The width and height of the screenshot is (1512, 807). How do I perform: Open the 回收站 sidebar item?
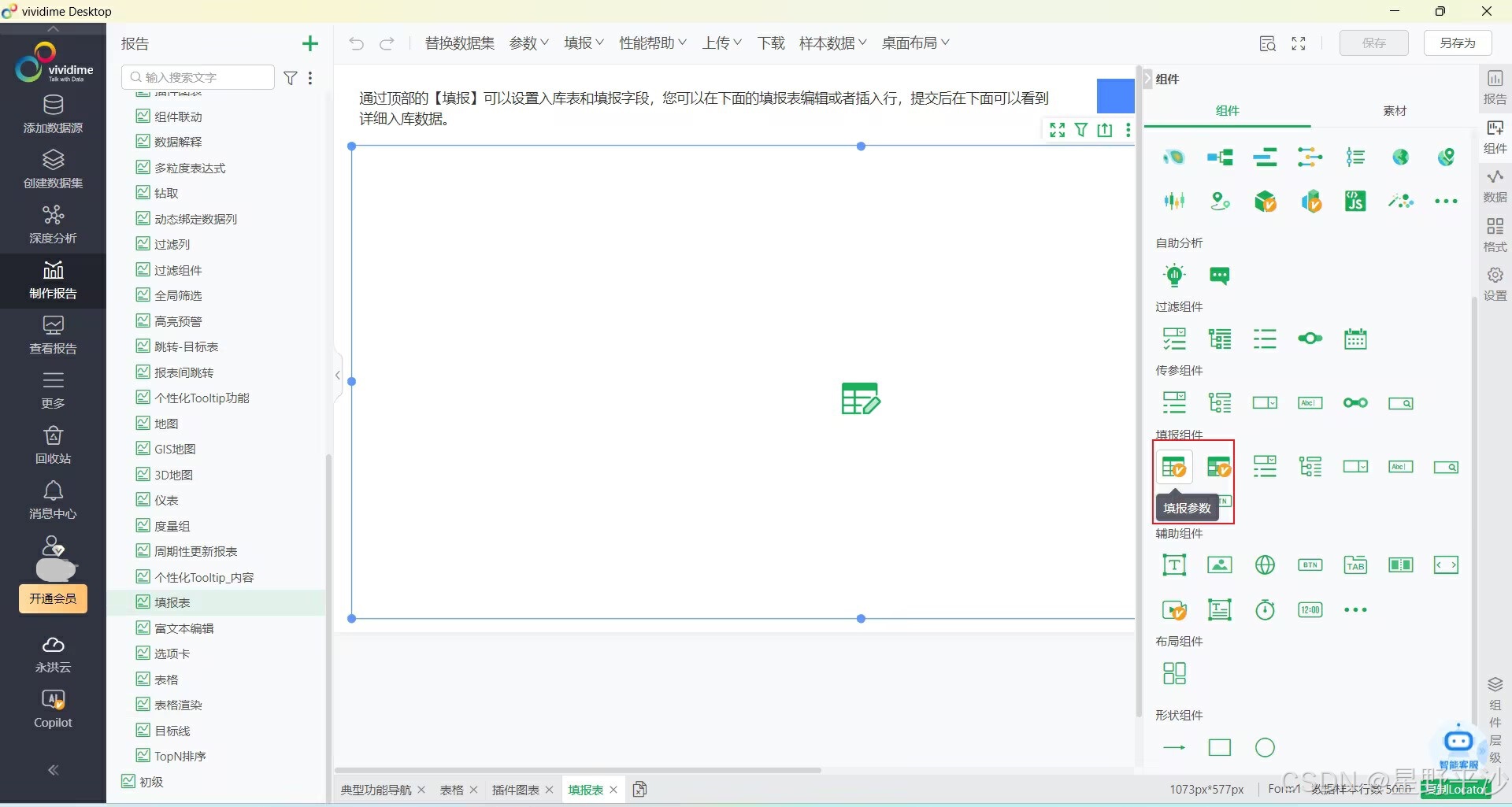pos(53,445)
